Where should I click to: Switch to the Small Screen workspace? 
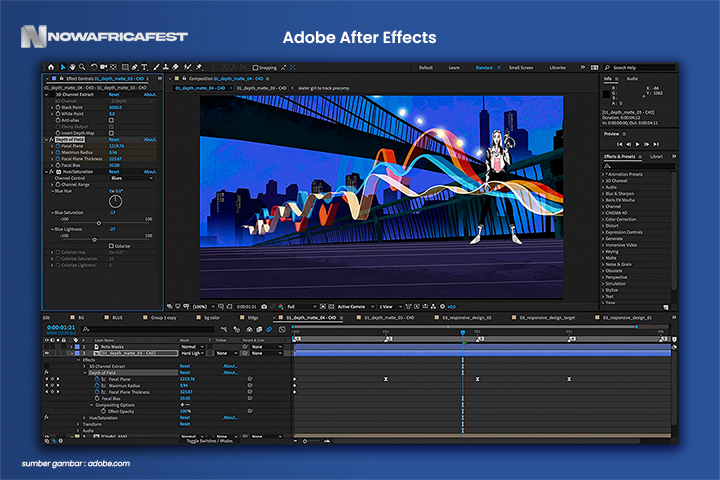pos(521,68)
